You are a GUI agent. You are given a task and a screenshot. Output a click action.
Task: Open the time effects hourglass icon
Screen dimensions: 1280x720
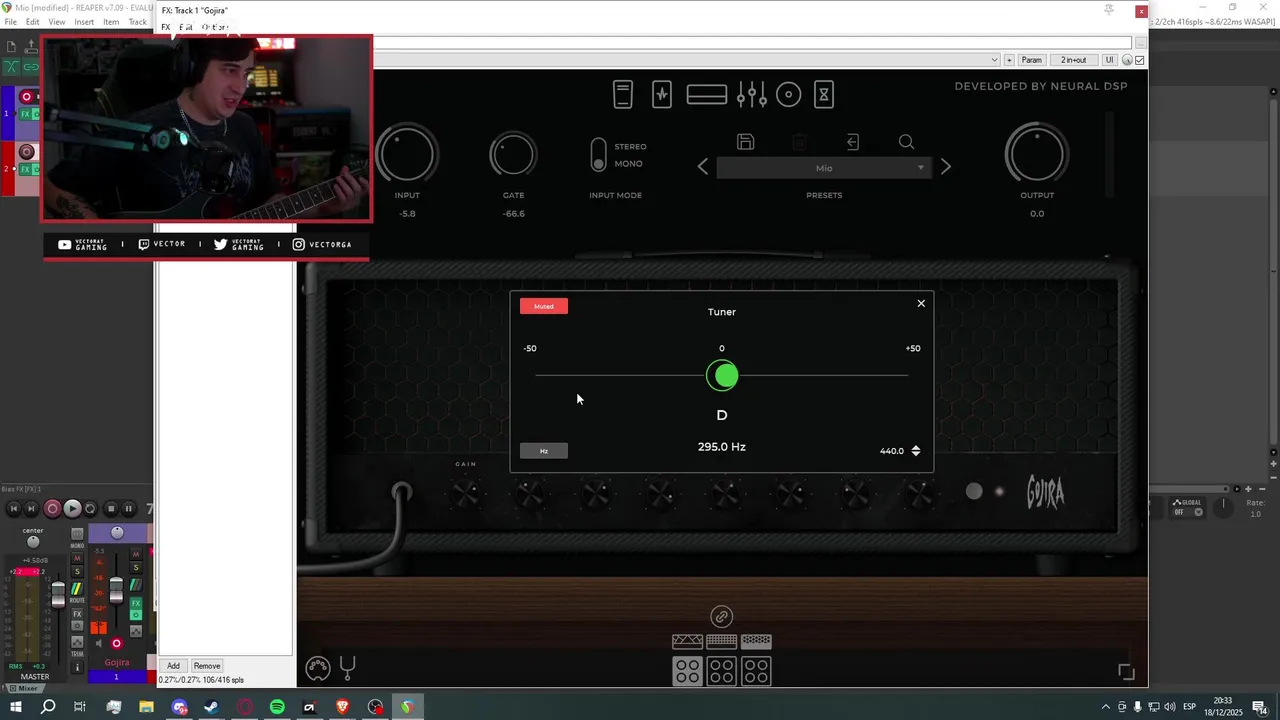click(x=824, y=95)
